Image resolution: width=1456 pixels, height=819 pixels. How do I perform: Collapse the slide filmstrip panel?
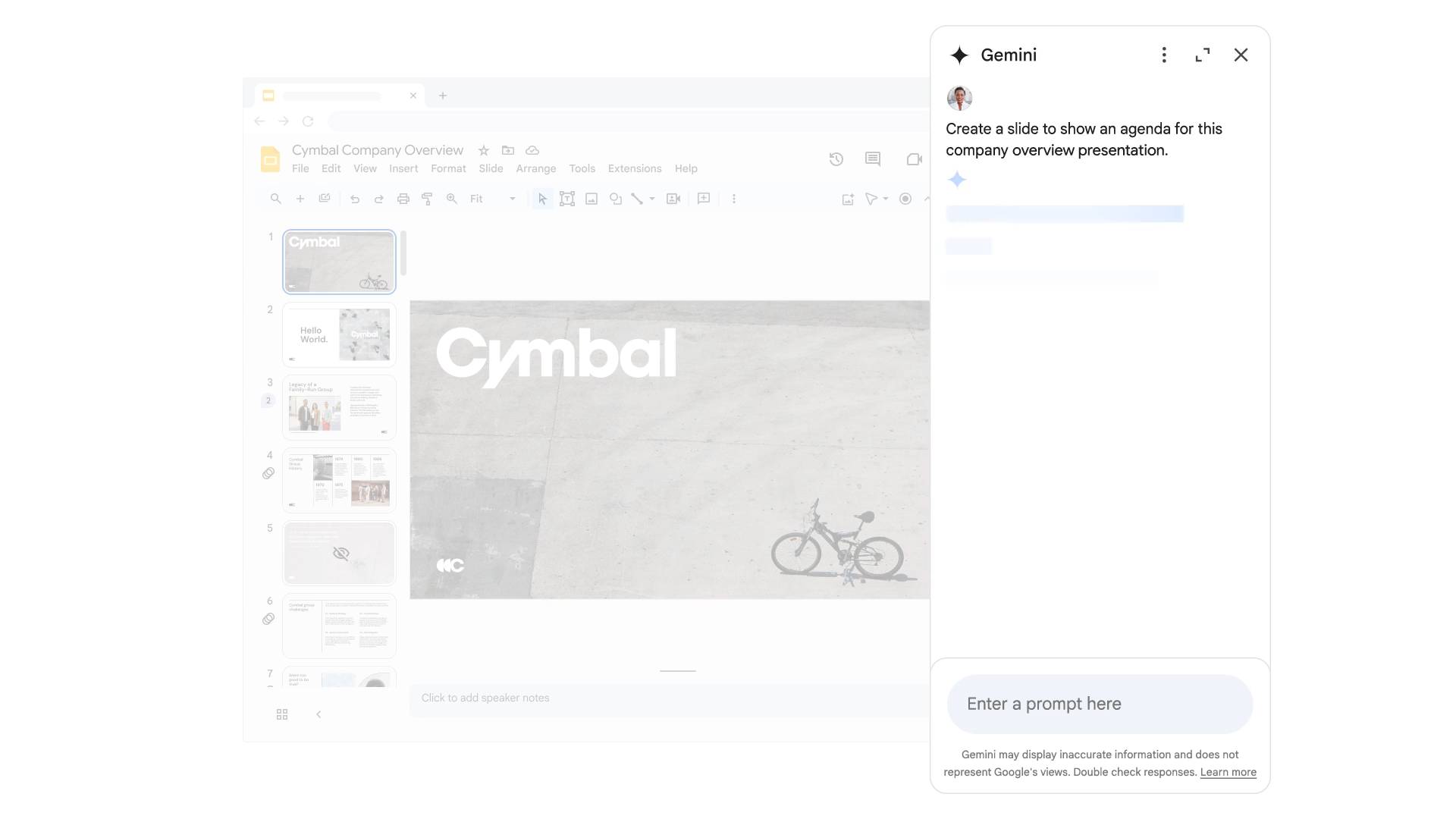point(318,714)
